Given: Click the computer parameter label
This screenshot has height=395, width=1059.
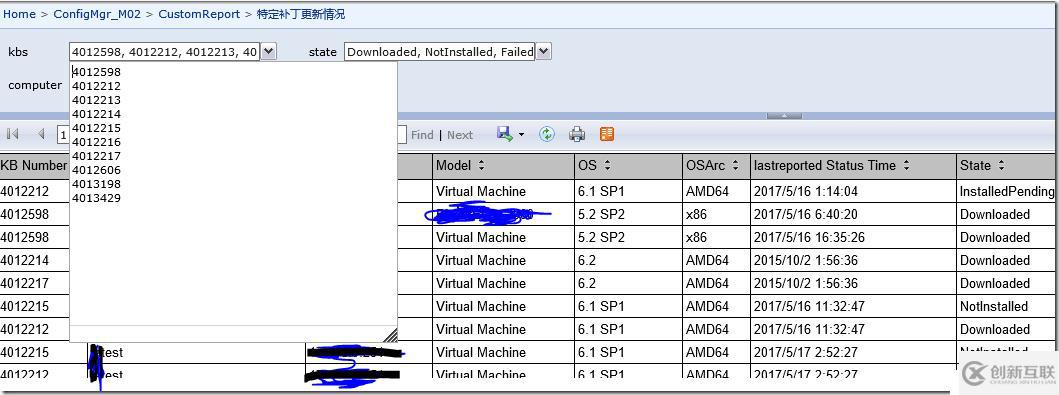Looking at the screenshot, I should point(35,85).
